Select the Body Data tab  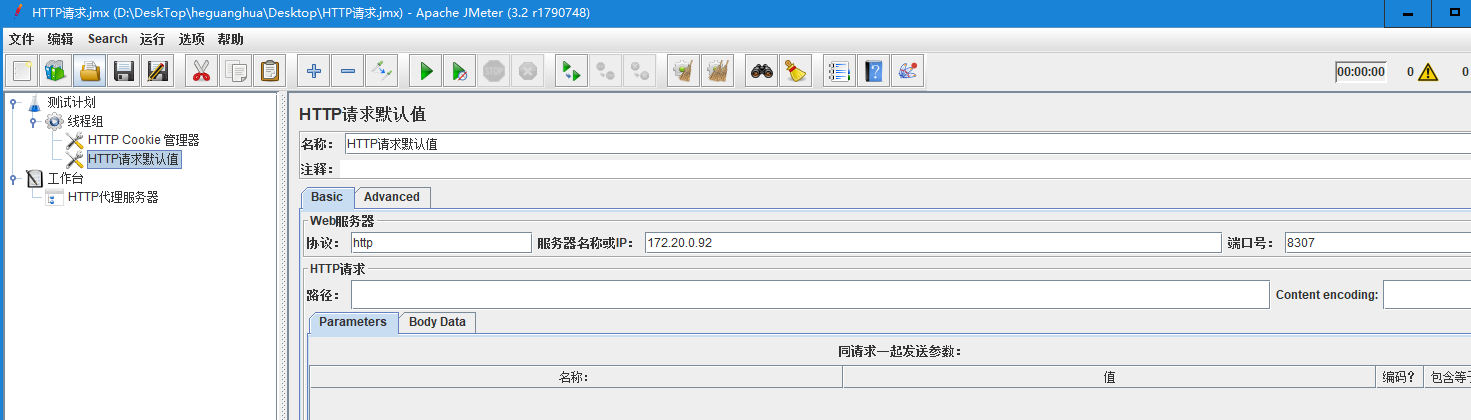[437, 322]
